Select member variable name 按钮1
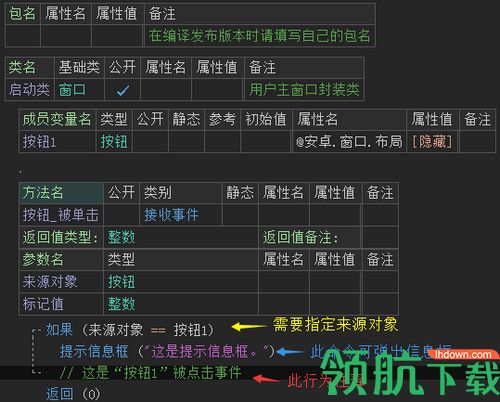Image resolution: width=500 pixels, height=402 pixels. pyautogui.click(x=39, y=142)
